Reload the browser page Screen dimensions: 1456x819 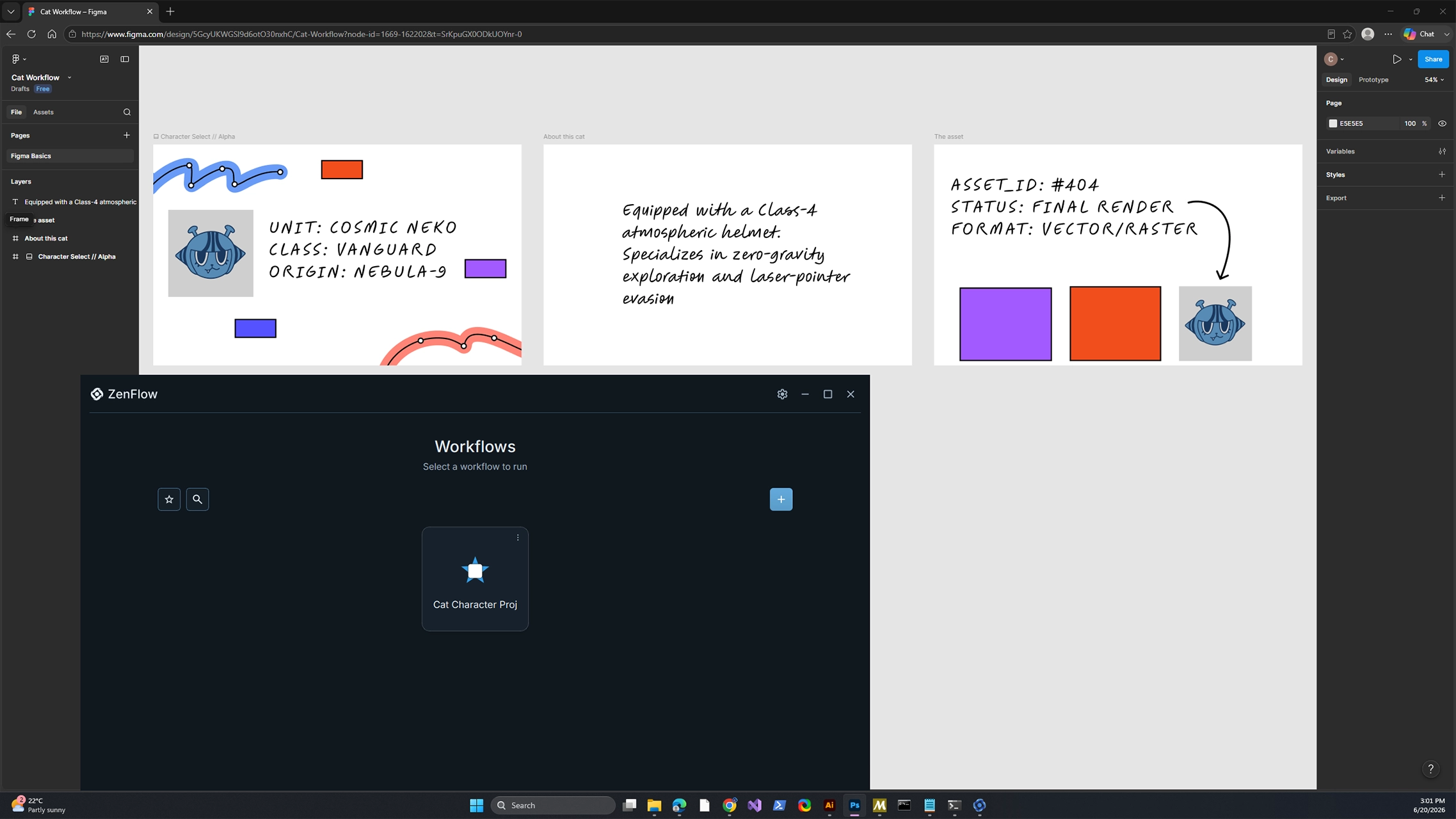point(31,34)
